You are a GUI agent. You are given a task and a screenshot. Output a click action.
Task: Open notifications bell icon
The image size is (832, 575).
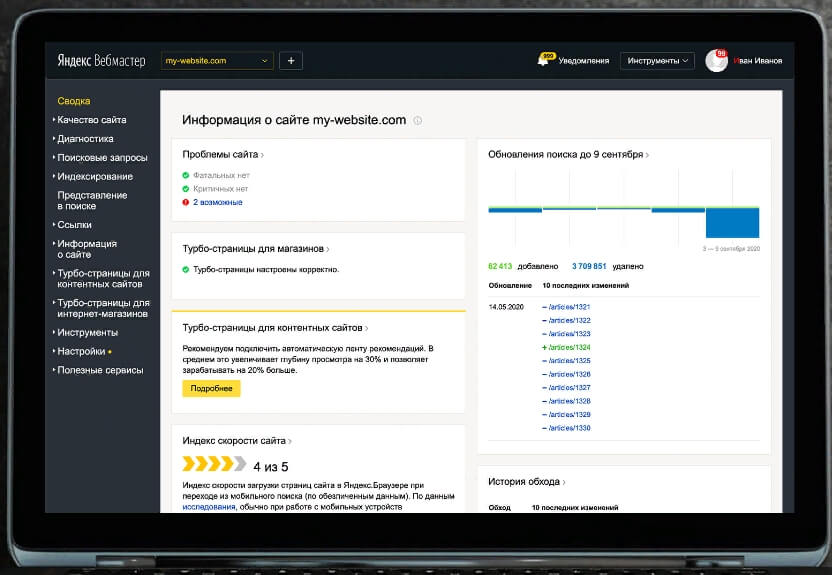click(544, 59)
